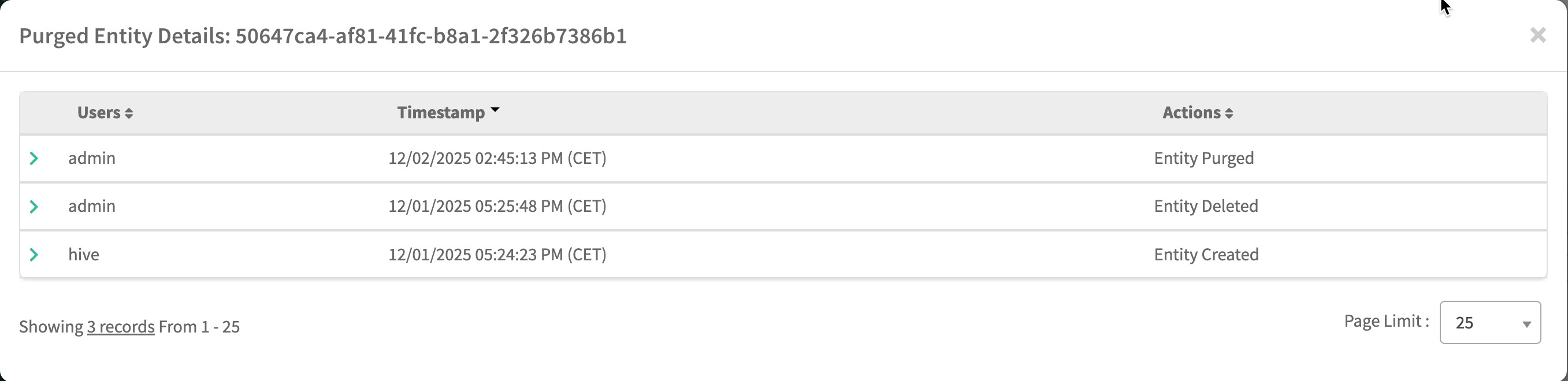This screenshot has height=381, width=1568.
Task: Click the Entity Created action text
Action: coord(1206,255)
